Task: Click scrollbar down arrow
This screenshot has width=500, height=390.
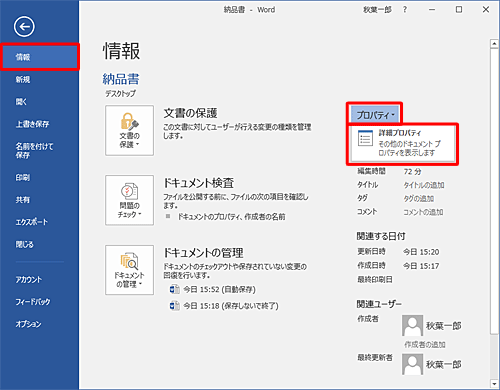Action: tap(494, 384)
